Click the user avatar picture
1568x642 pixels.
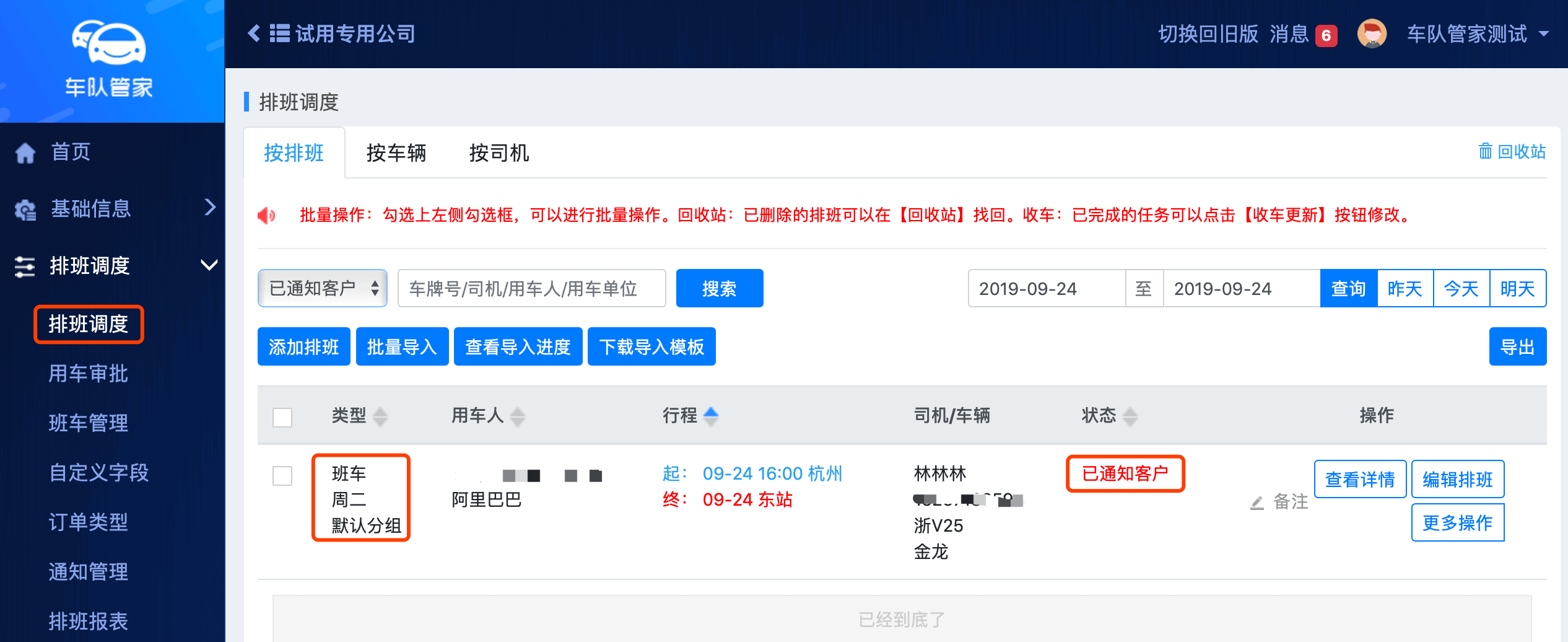pos(1372,33)
